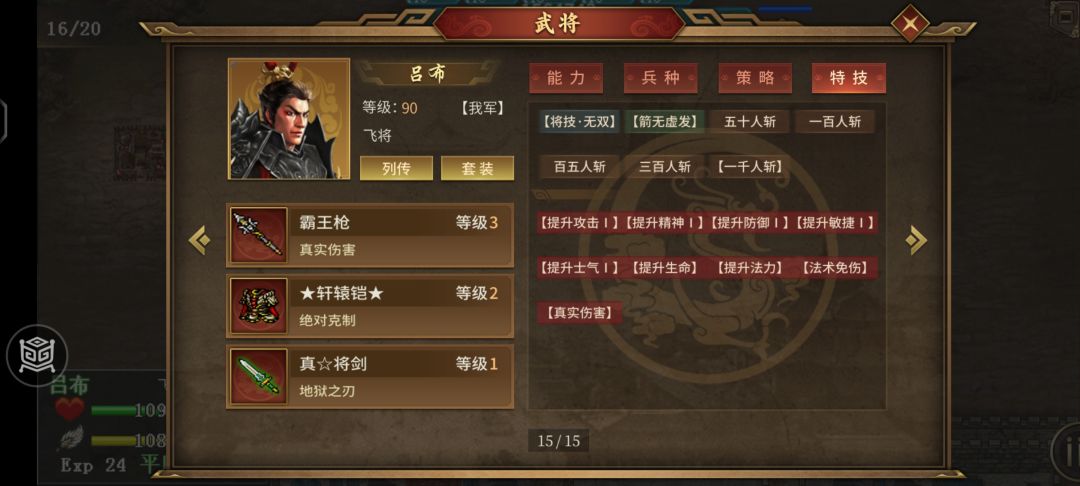
Task: Switch to the 兵种 tab
Action: (x=661, y=78)
